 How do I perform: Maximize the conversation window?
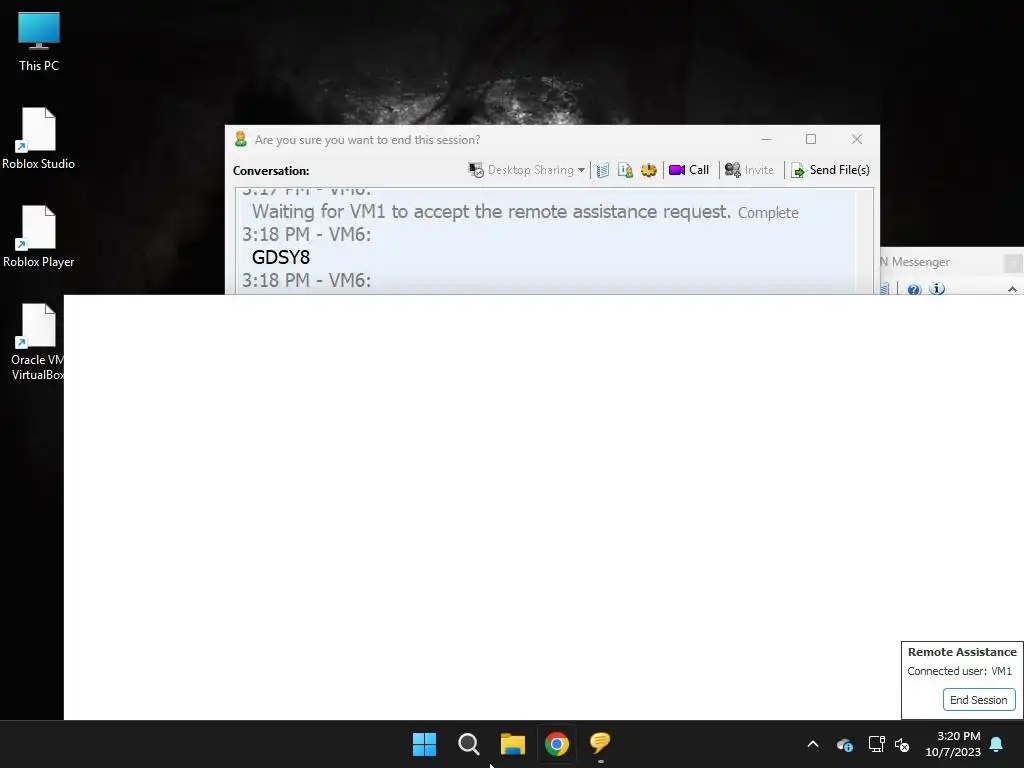811,139
